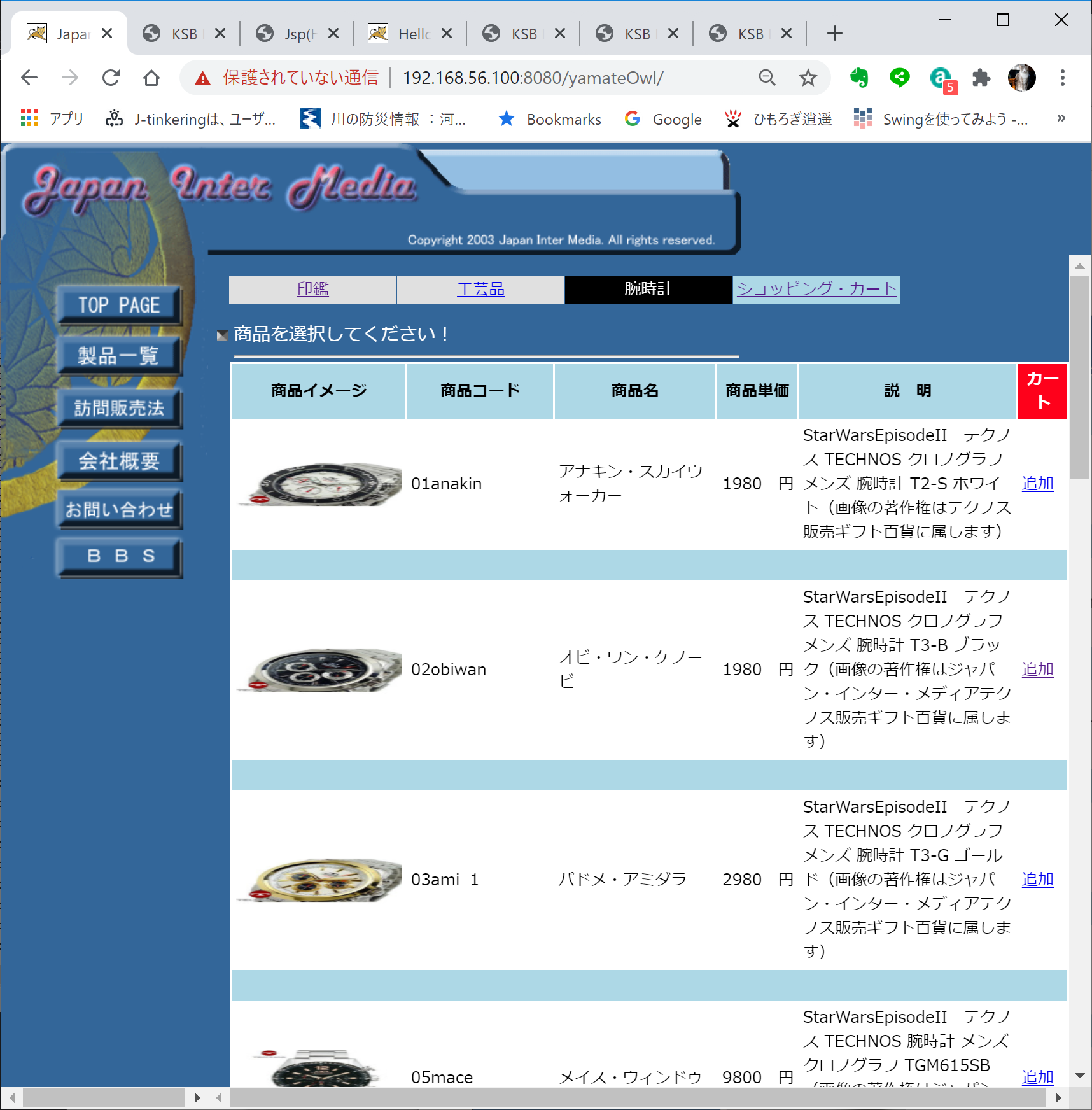Image resolution: width=1092 pixels, height=1110 pixels.
Task: Click the vertical scrollbar up arrow
Action: (x=1079, y=265)
